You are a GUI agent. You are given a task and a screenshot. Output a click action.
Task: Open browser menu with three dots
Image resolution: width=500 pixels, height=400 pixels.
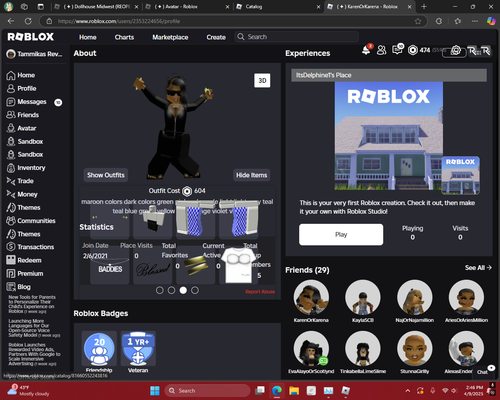pyautogui.click(x=475, y=21)
